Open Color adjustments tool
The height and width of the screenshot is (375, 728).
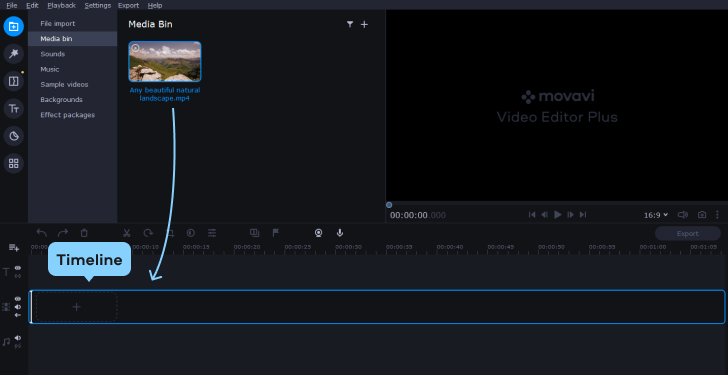click(190, 233)
